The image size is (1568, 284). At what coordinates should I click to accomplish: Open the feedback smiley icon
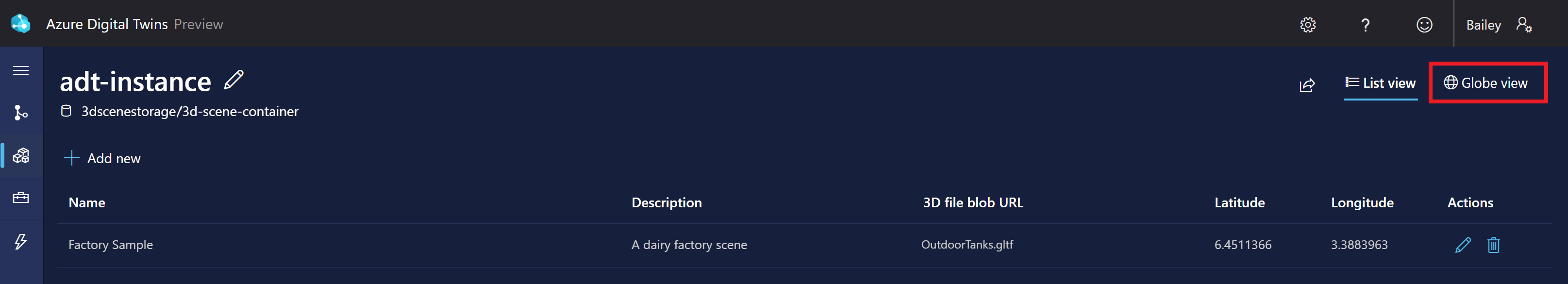click(x=1424, y=24)
